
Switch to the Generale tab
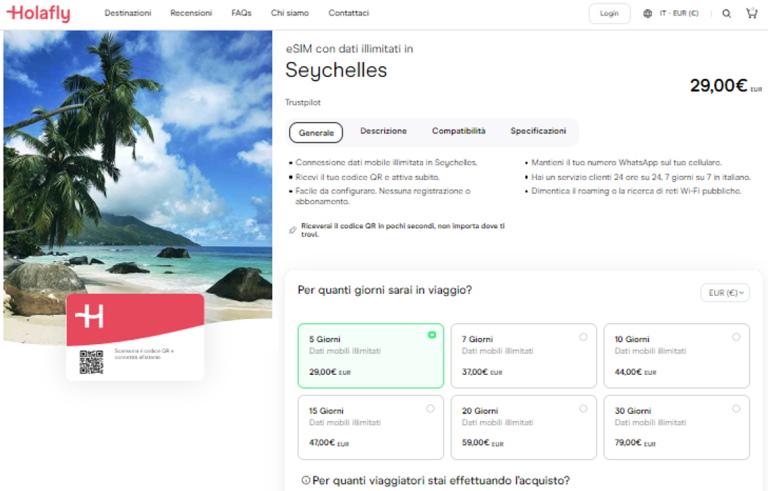(316, 132)
